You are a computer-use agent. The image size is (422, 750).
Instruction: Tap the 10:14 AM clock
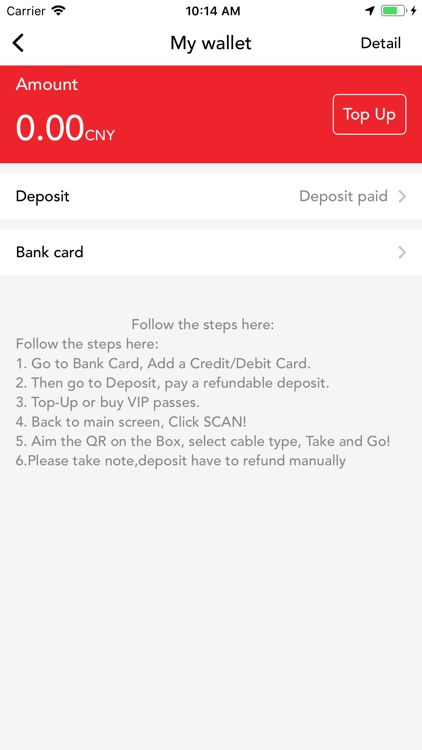213,11
